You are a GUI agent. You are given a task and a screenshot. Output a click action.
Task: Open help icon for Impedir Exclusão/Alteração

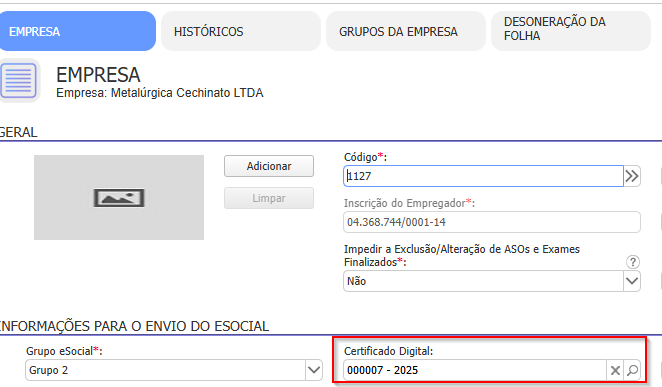(632, 262)
